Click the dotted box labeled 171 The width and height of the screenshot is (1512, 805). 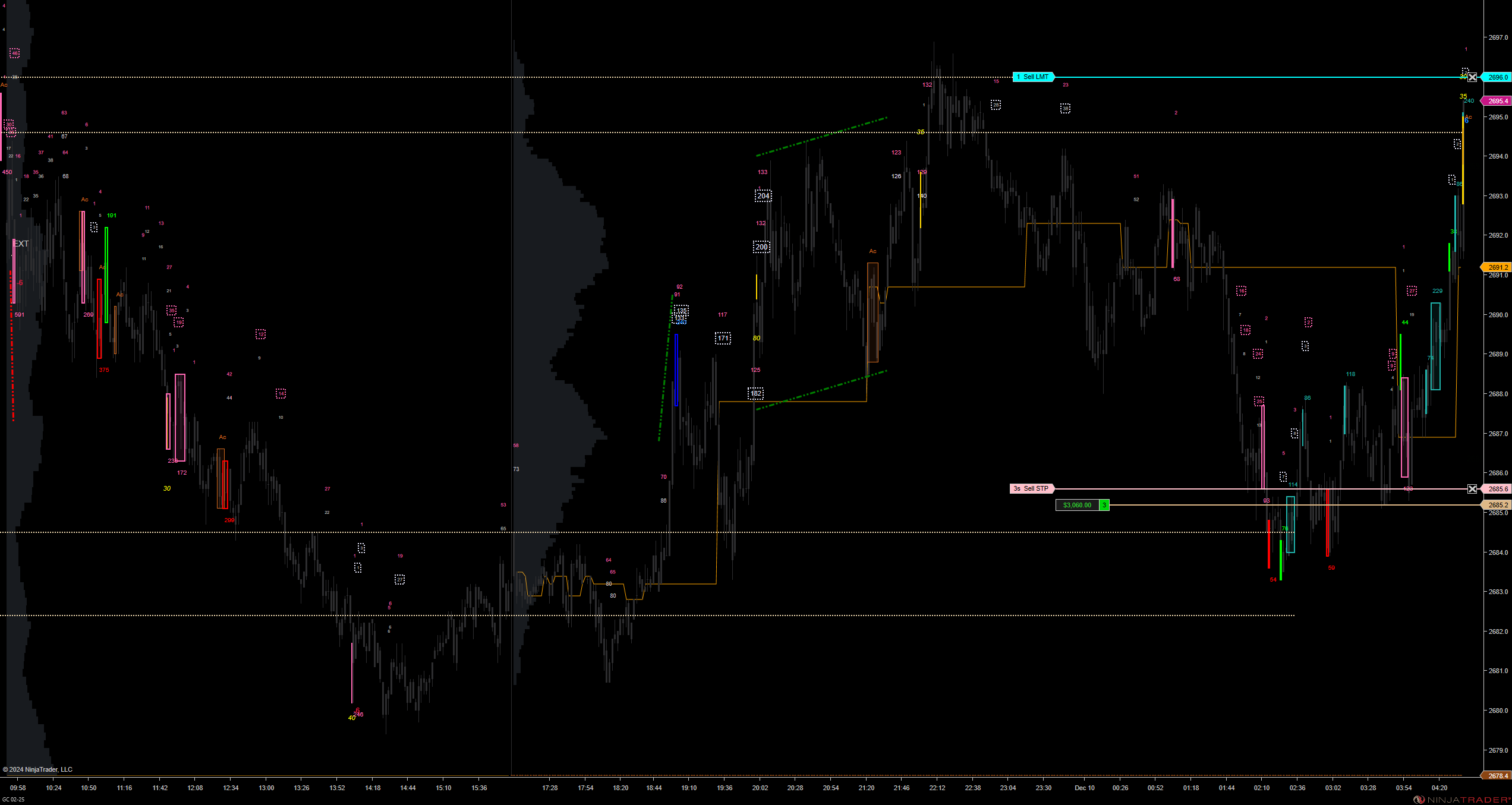(x=723, y=339)
